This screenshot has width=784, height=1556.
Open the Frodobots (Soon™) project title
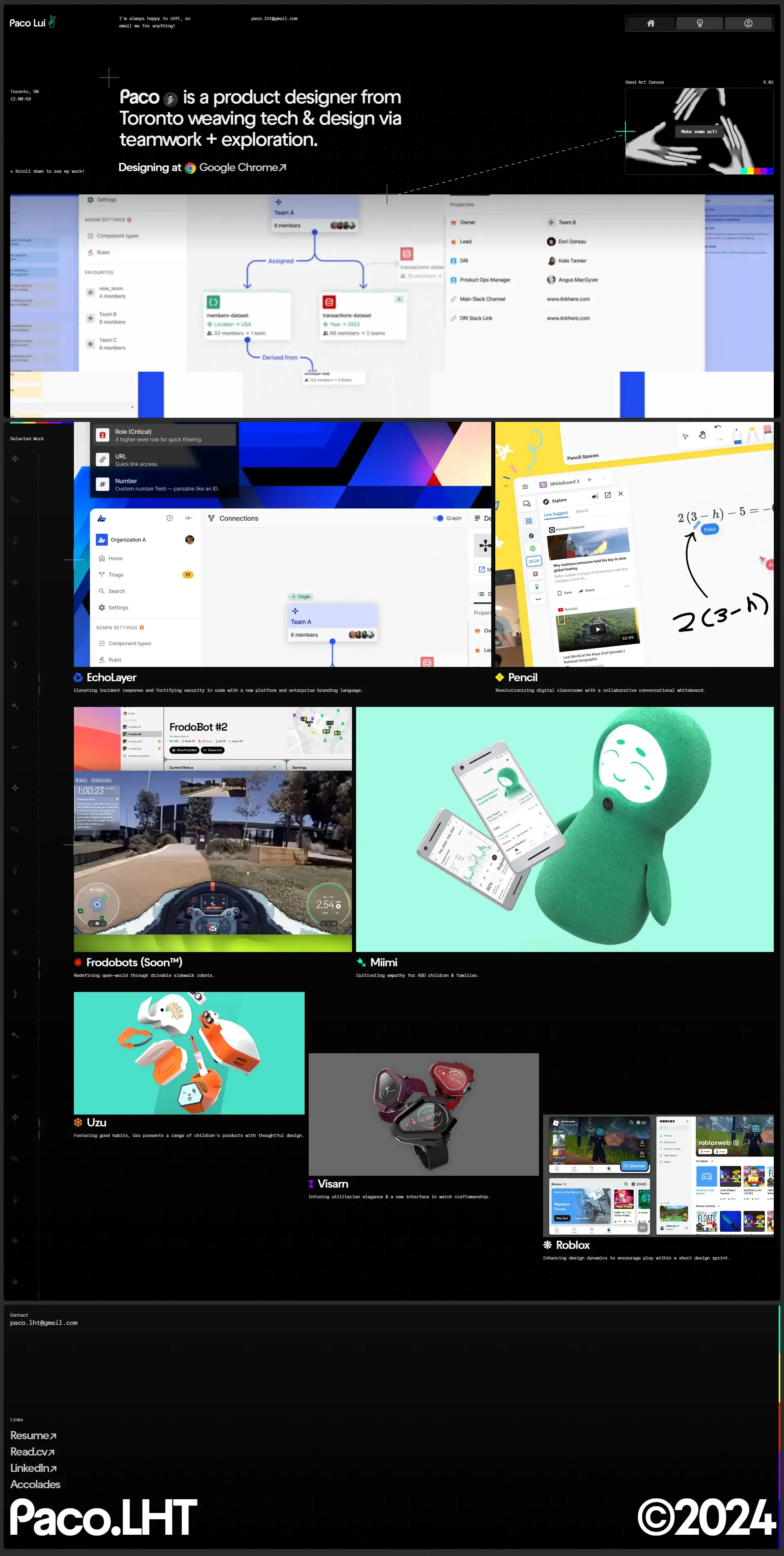pyautogui.click(x=134, y=962)
